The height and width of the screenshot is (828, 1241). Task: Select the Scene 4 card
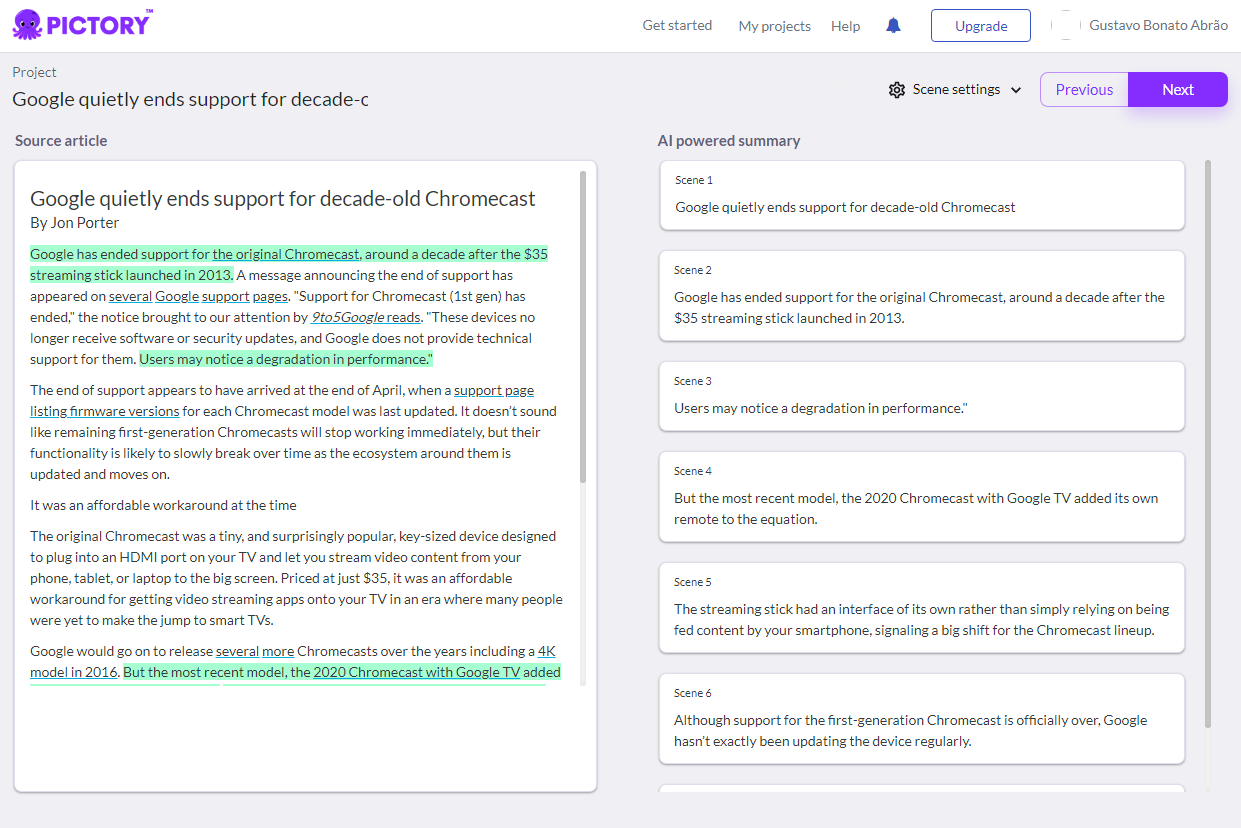click(x=922, y=496)
